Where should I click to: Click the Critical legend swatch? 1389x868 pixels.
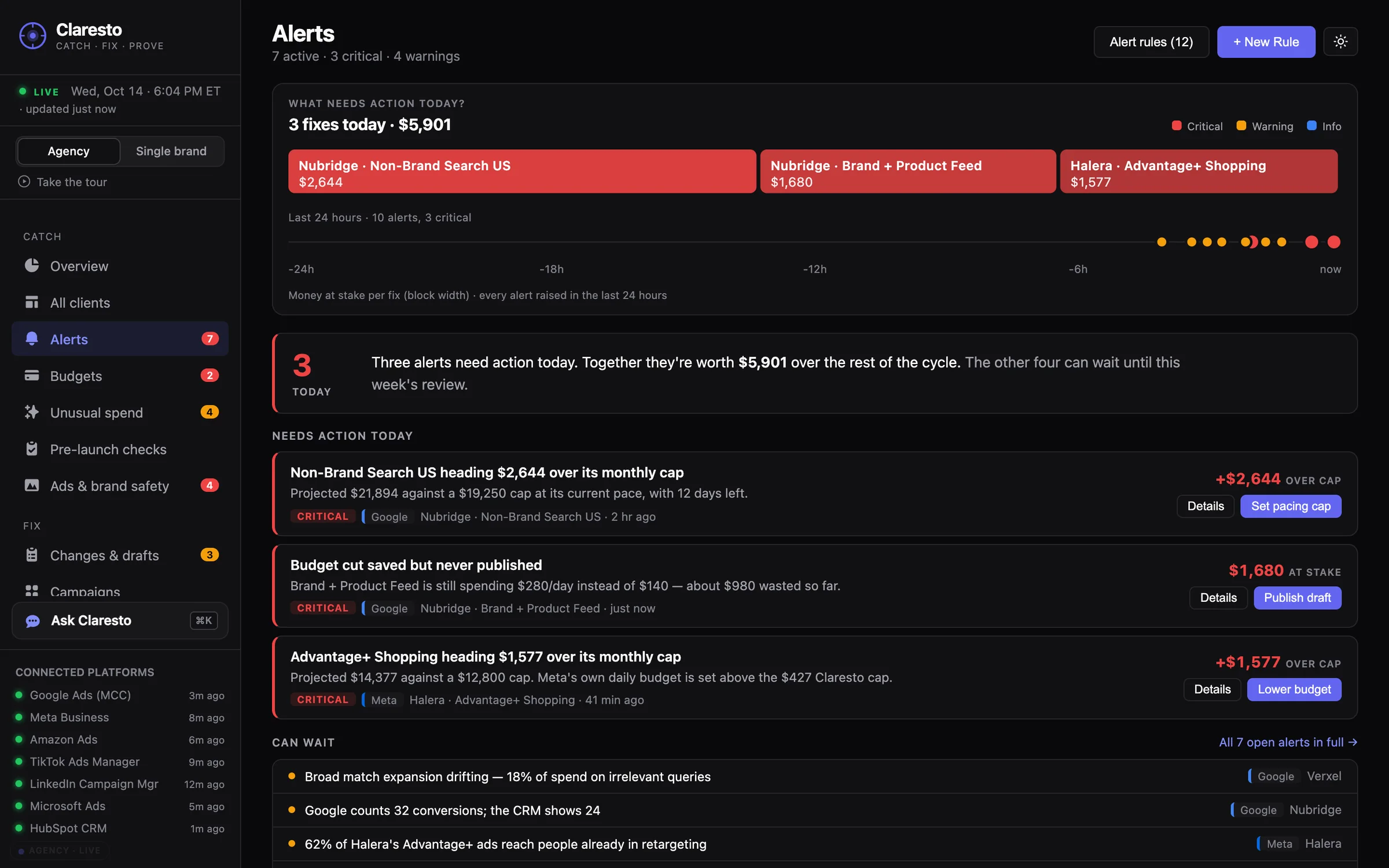[x=1176, y=126]
